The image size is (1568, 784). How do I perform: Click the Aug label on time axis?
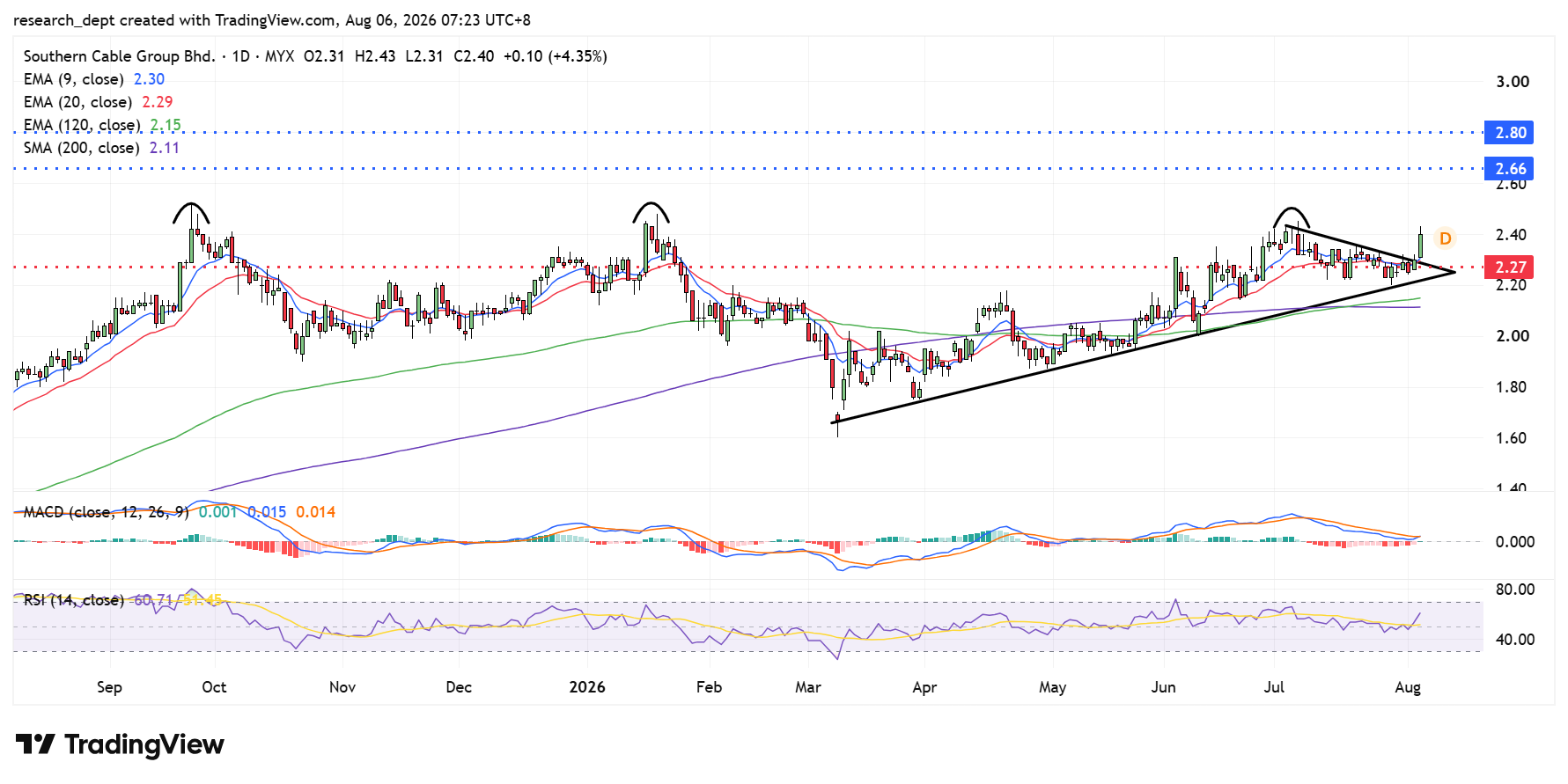(x=1408, y=687)
